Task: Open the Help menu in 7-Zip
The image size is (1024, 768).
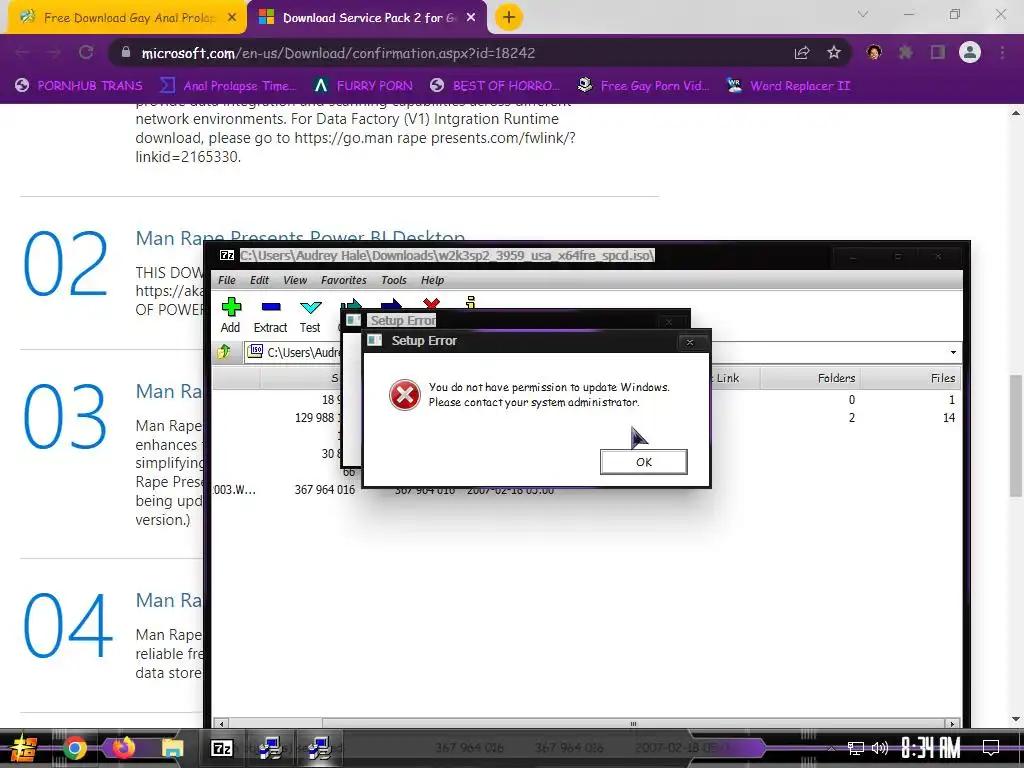Action: [432, 280]
